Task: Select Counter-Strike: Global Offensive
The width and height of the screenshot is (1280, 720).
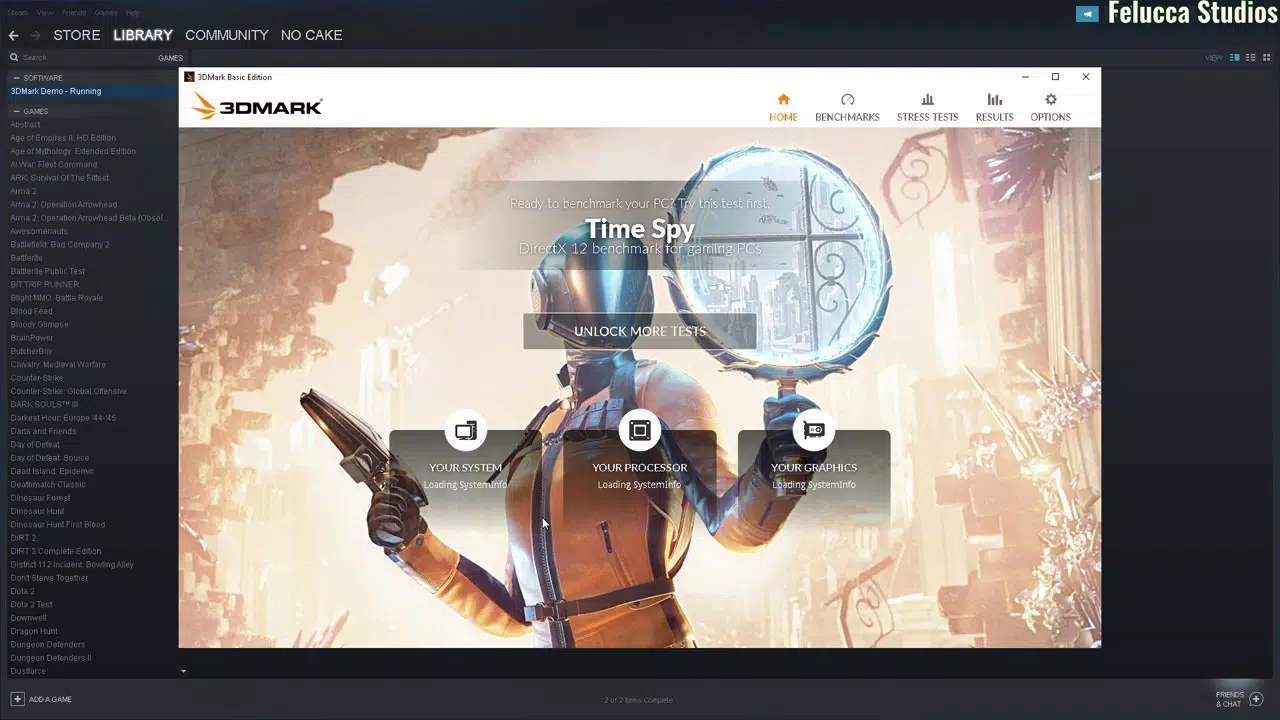Action: click(x=69, y=391)
